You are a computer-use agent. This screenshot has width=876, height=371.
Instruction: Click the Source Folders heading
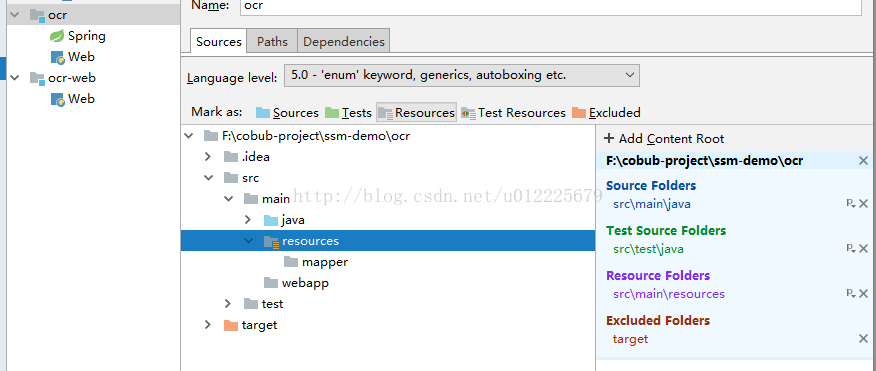click(x=651, y=186)
